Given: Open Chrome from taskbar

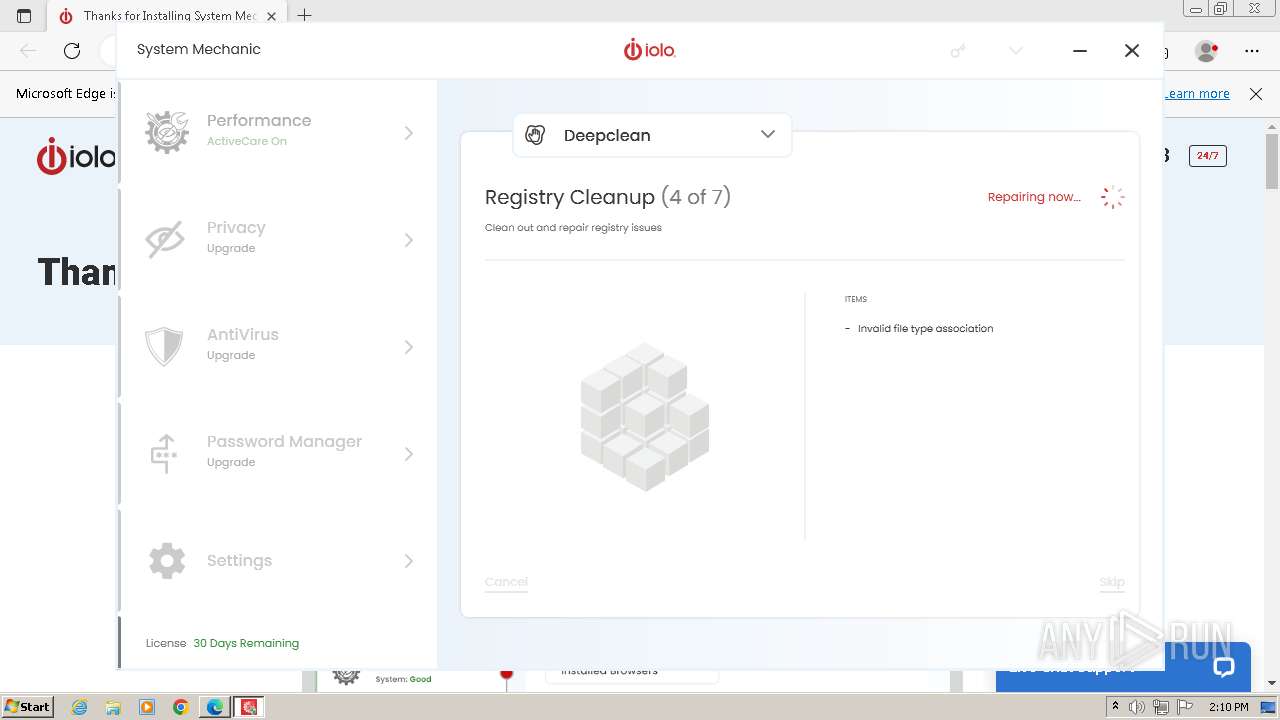Looking at the screenshot, I should (x=181, y=707).
